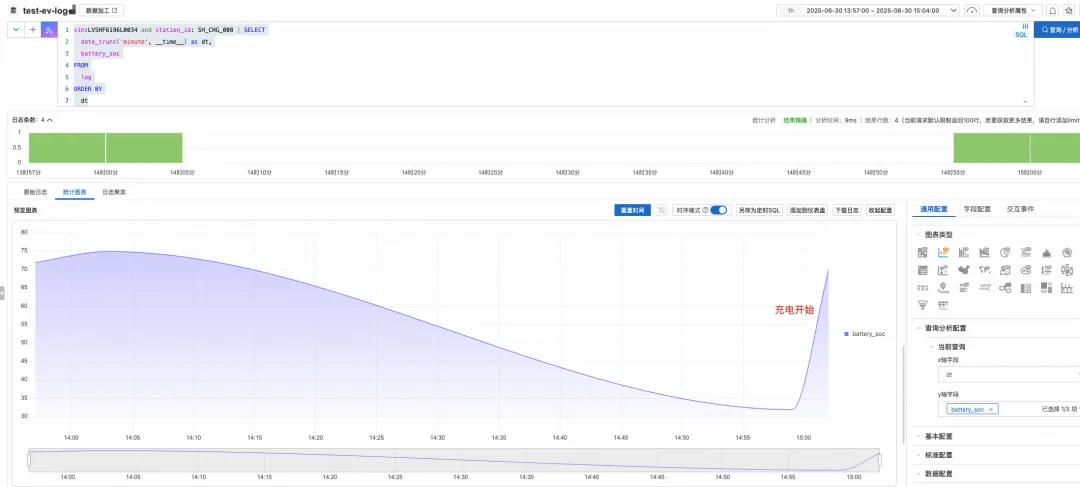Remove battery_soc from y-axis field
Screen dimensions: 1080x487
(990, 409)
